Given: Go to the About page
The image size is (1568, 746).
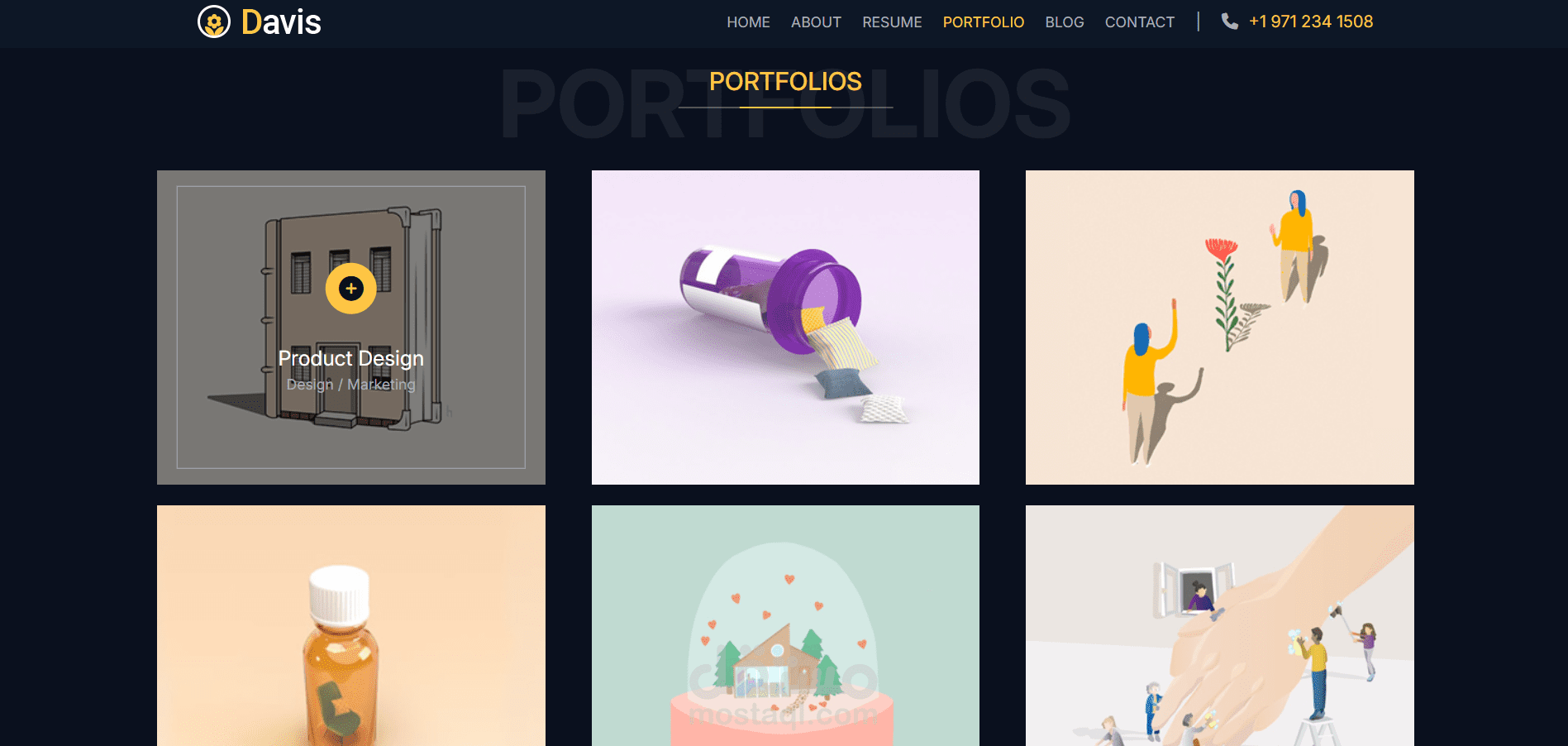Looking at the screenshot, I should coord(816,22).
